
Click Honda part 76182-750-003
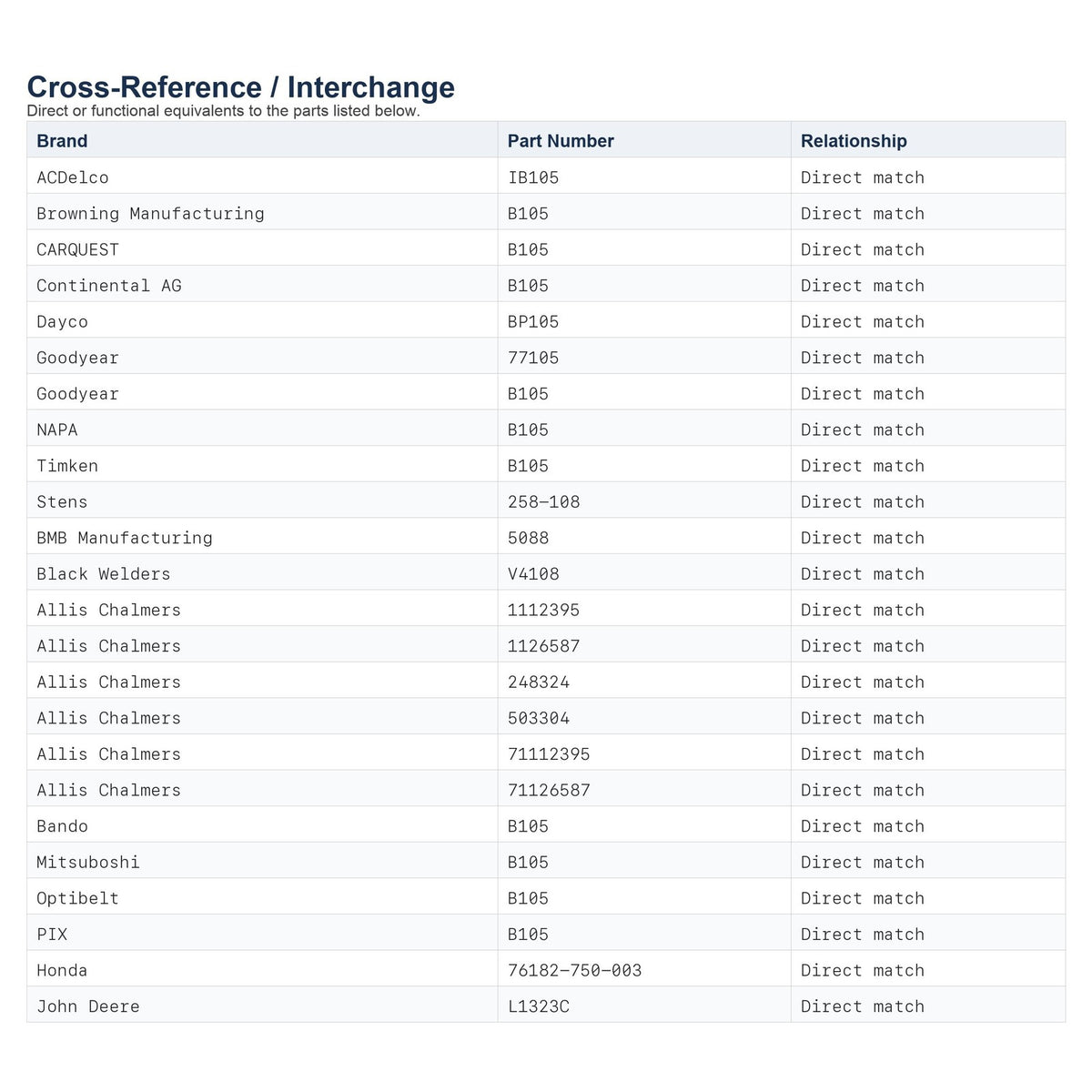pyautogui.click(x=574, y=970)
